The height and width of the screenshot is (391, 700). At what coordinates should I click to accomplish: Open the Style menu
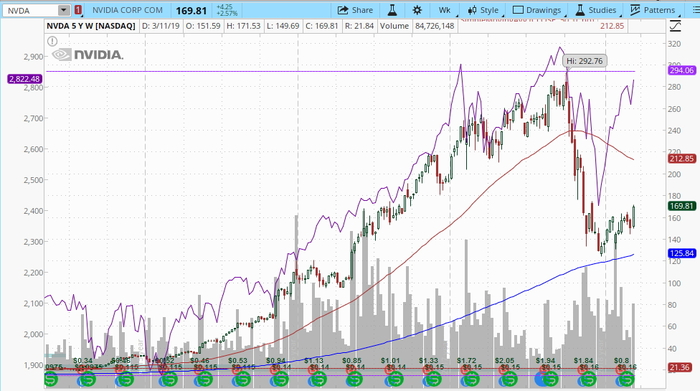click(483, 10)
